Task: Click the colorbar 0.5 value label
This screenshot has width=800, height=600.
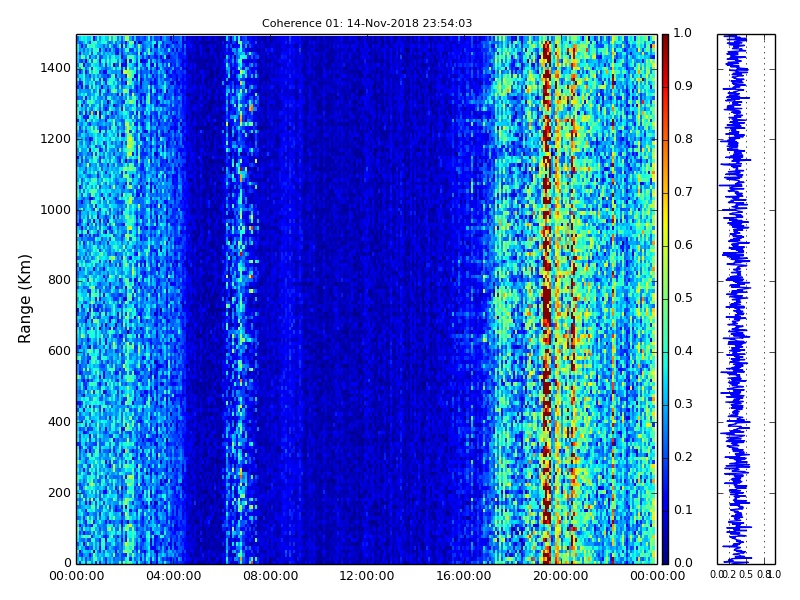Action: [x=683, y=298]
